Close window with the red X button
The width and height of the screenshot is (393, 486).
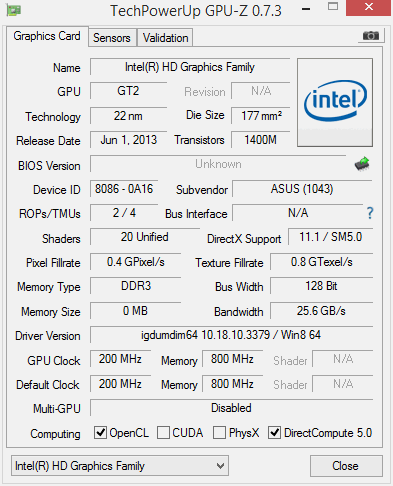click(368, 7)
